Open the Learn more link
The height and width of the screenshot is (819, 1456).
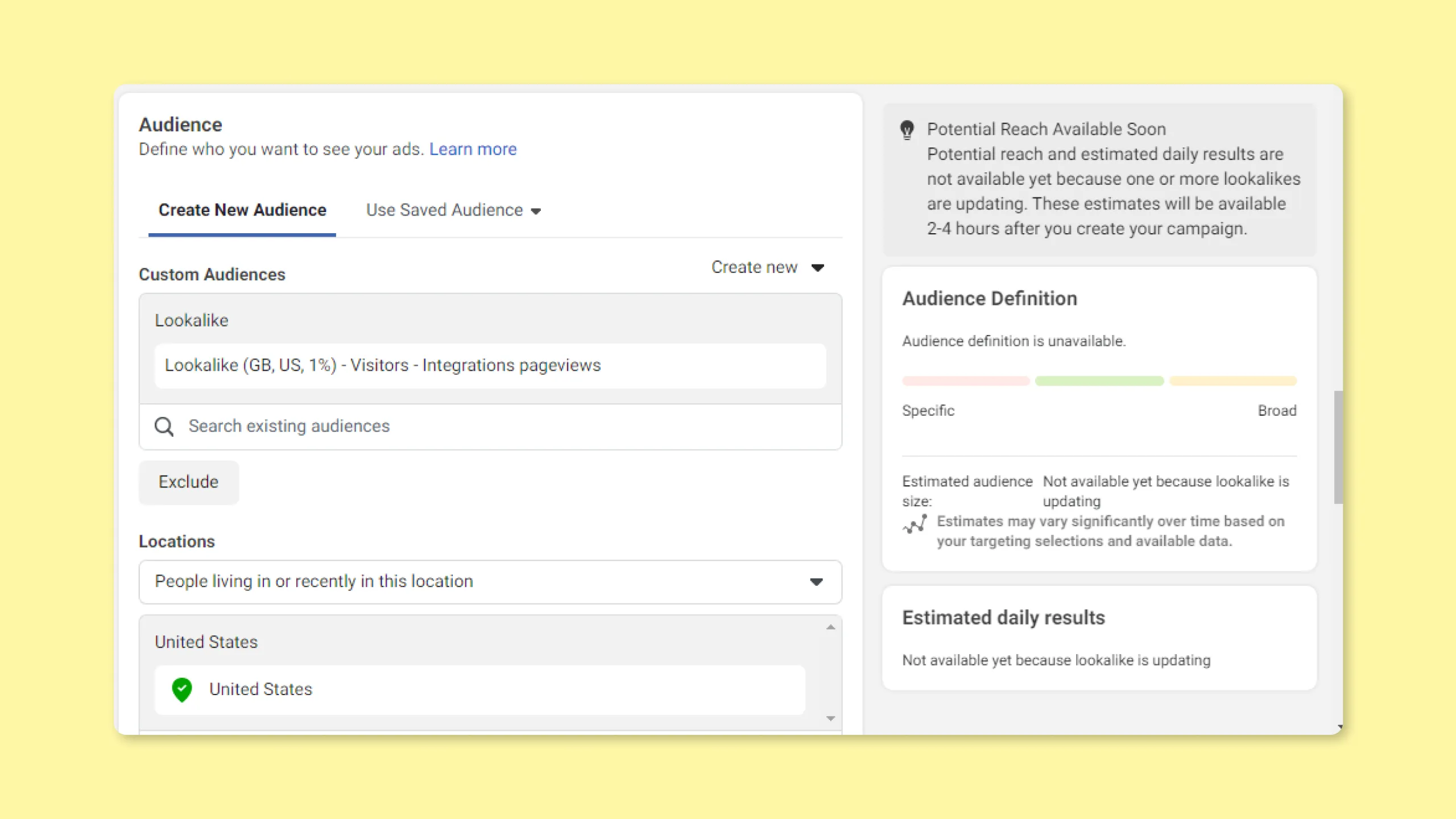click(473, 149)
